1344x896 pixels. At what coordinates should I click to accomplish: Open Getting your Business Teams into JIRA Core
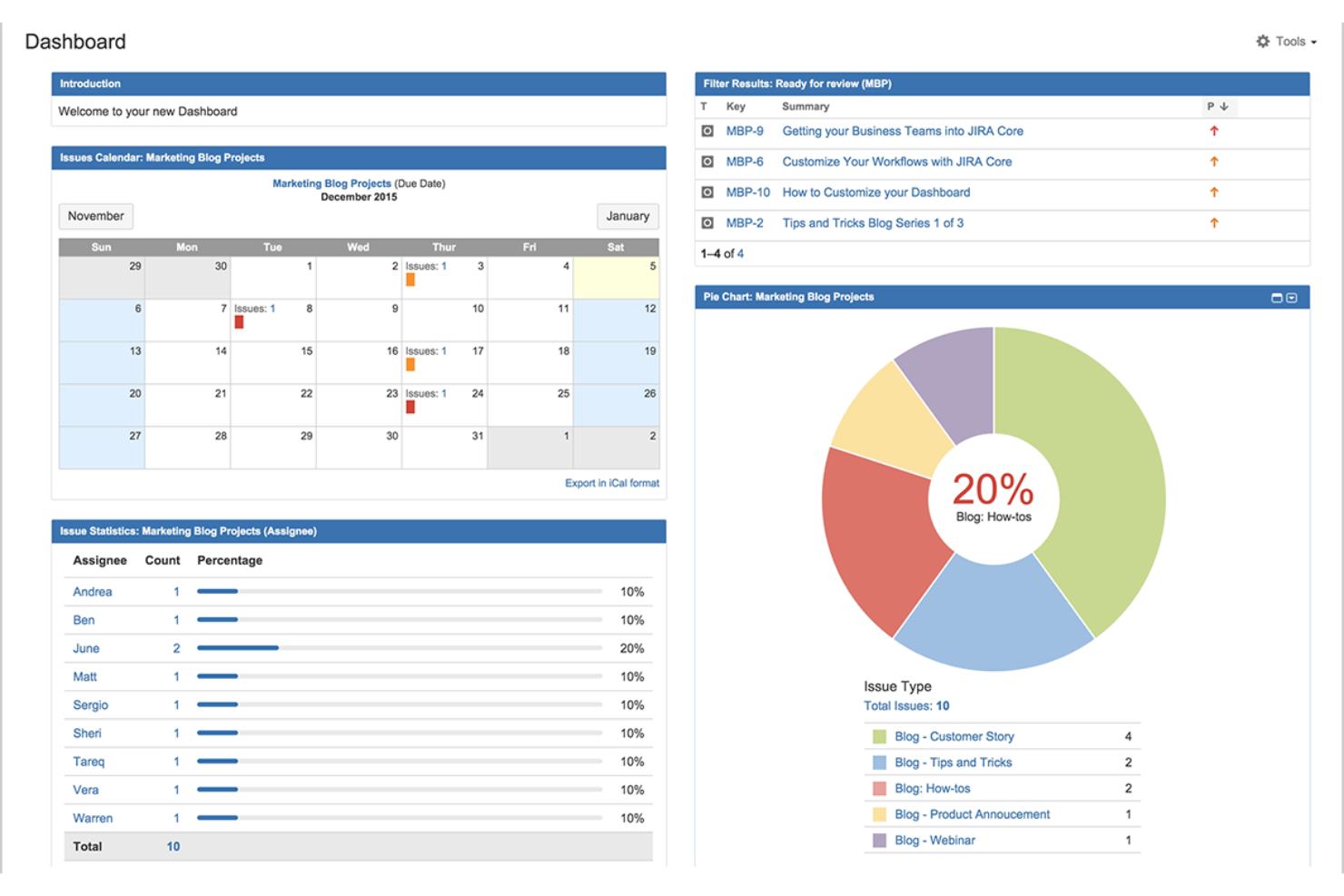pyautogui.click(x=903, y=131)
